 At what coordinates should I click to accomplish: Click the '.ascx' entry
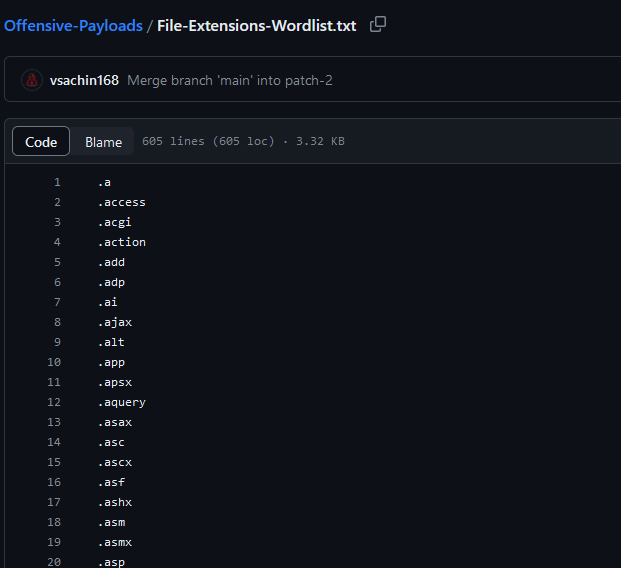pyautogui.click(x=115, y=462)
